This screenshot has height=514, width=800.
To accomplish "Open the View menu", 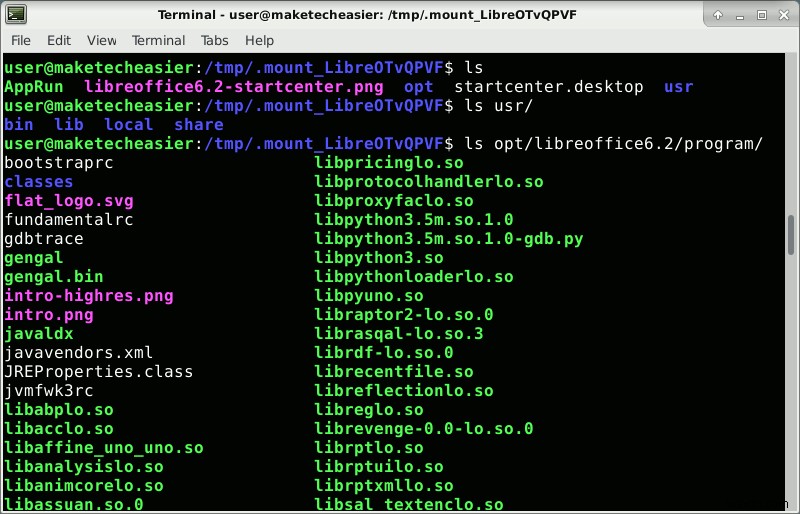I will click(102, 40).
